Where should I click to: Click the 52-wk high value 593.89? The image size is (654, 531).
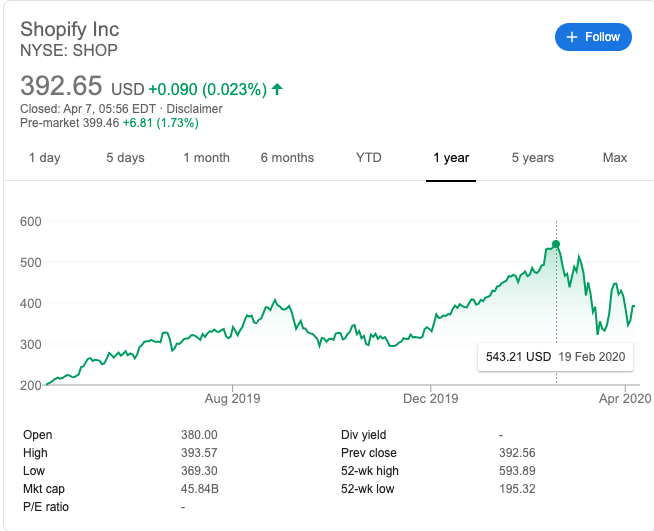(x=518, y=471)
